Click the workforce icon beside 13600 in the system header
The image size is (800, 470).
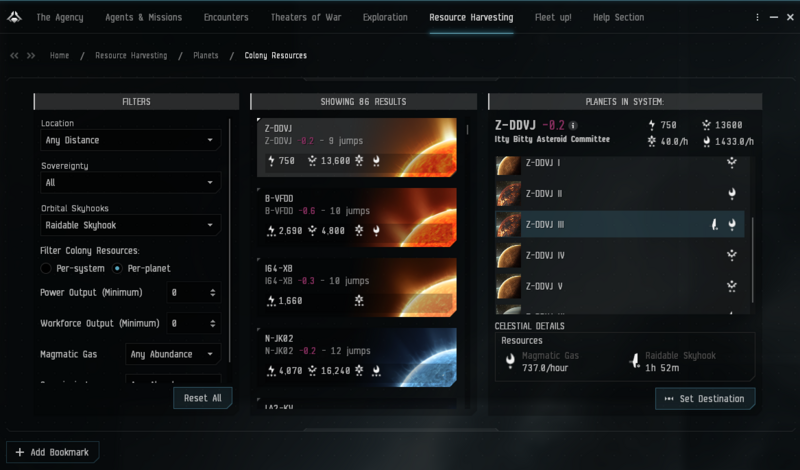click(706, 125)
